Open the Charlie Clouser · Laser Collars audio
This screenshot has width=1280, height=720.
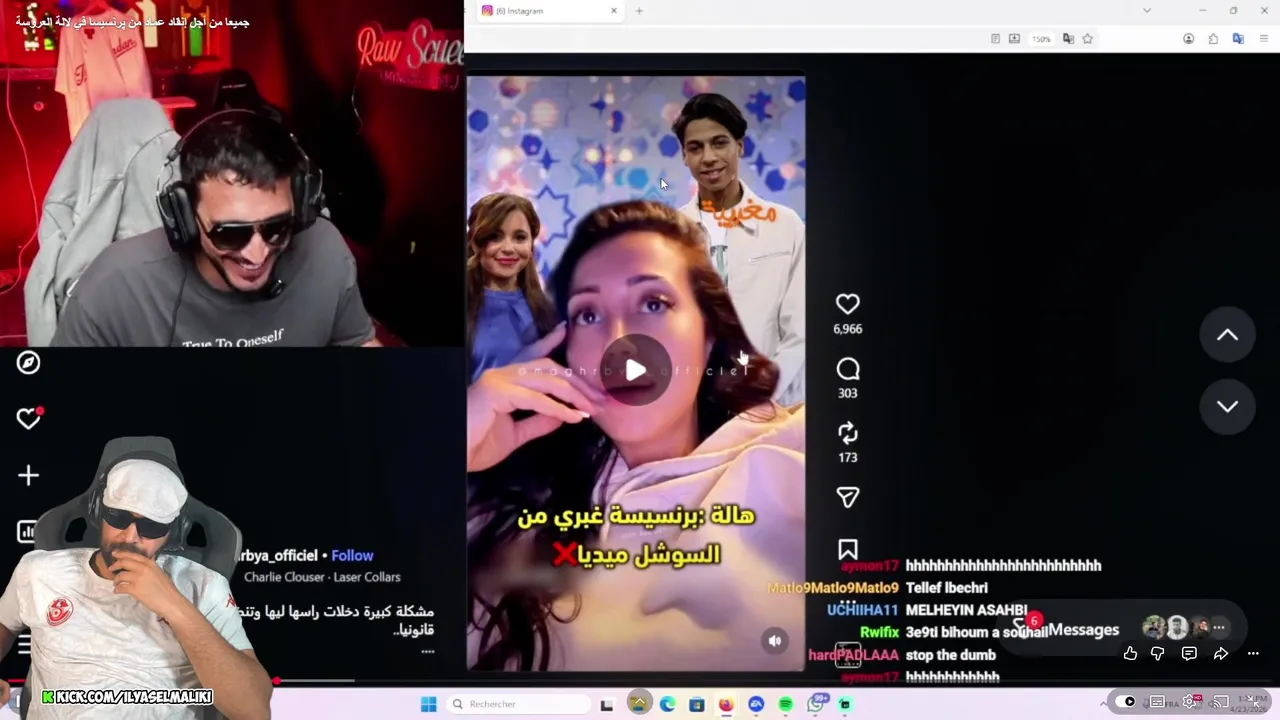pos(322,577)
